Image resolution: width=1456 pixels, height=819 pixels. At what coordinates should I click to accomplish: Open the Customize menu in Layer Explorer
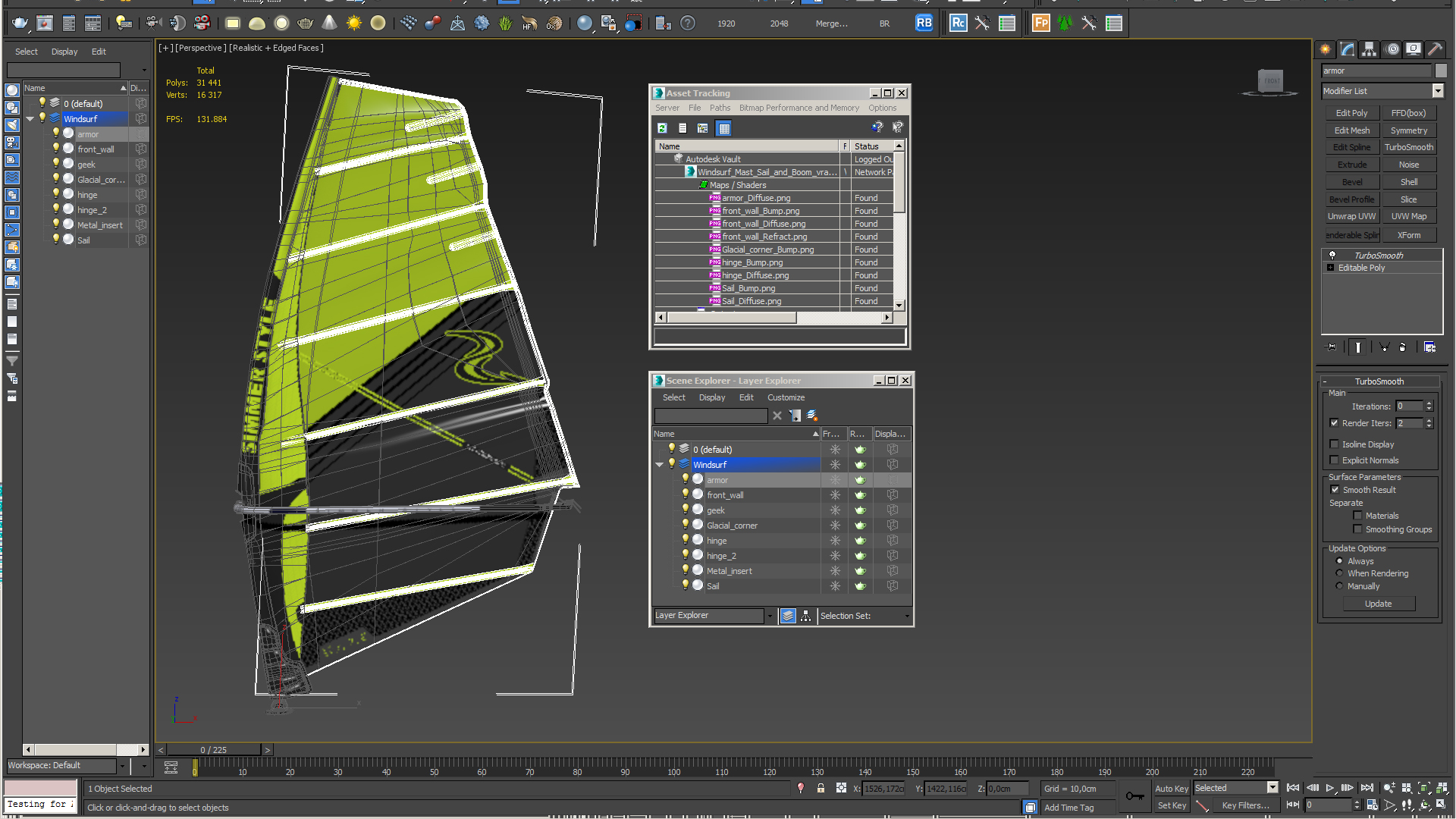[x=786, y=397]
